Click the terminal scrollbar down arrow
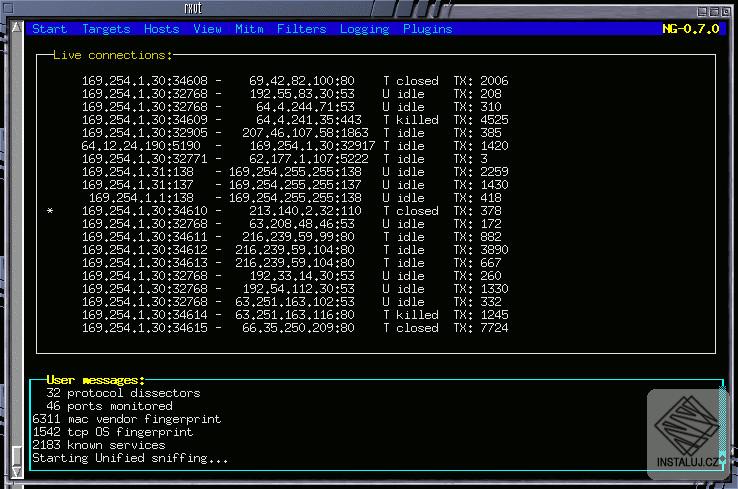The image size is (738, 489). click(17, 472)
